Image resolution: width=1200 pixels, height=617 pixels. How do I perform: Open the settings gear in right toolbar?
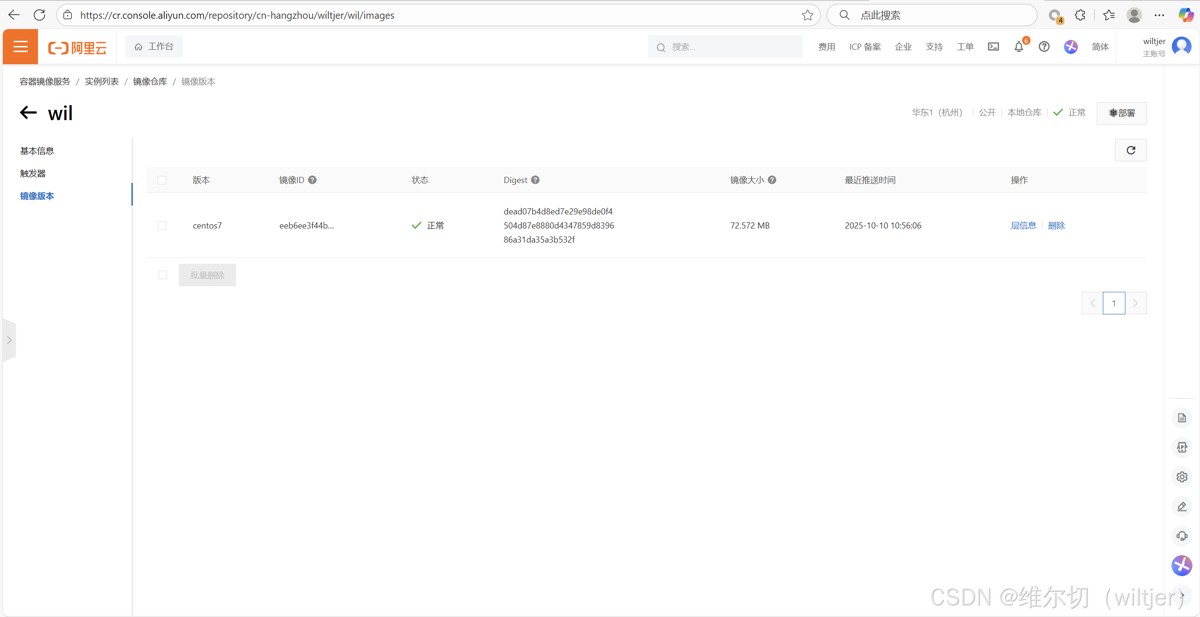click(x=1182, y=477)
